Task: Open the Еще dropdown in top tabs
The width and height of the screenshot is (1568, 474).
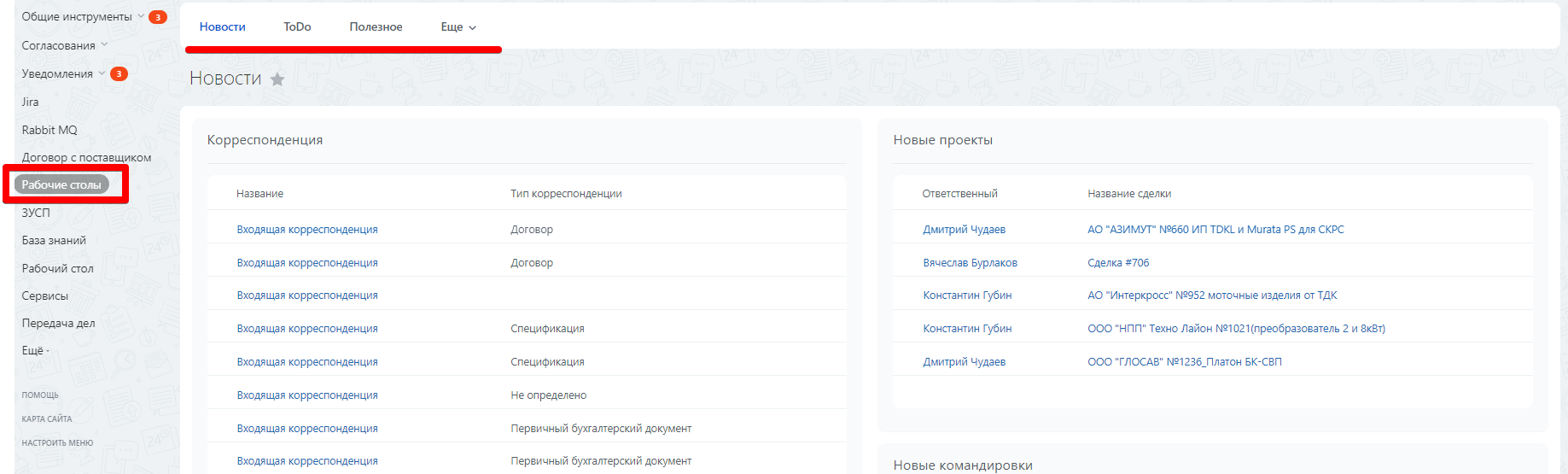Action: pyautogui.click(x=458, y=27)
